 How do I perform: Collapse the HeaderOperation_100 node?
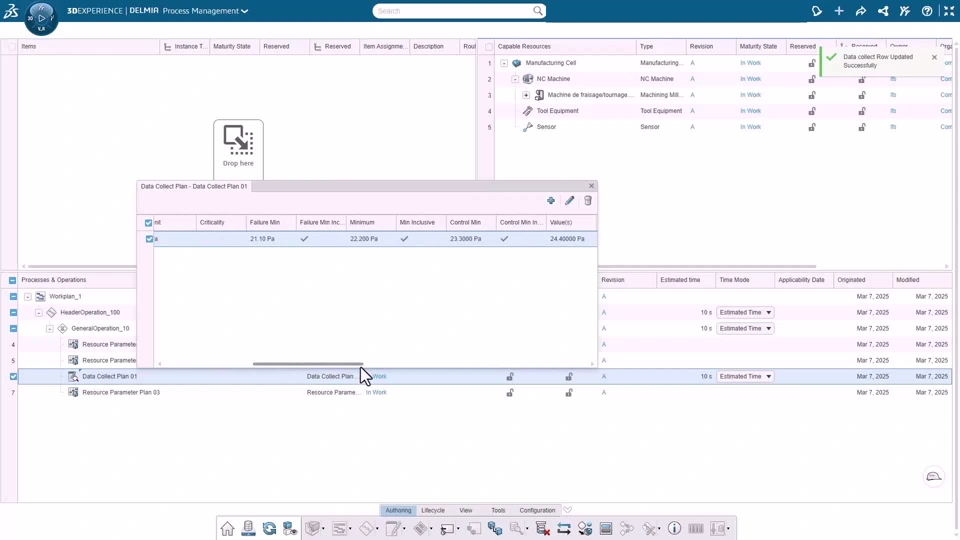pyautogui.click(x=39, y=312)
